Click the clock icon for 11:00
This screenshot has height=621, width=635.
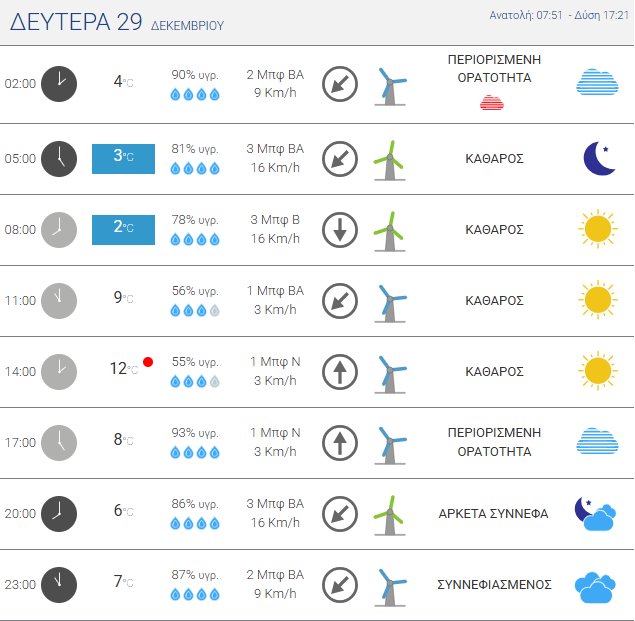pyautogui.click(x=59, y=300)
